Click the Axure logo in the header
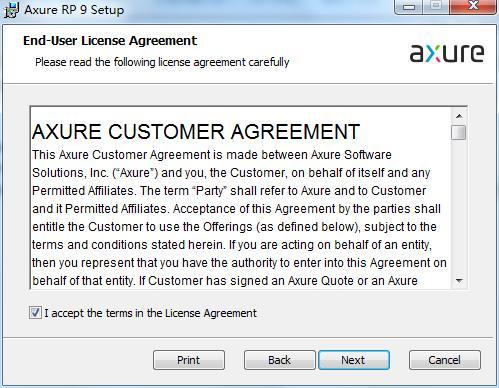The width and height of the screenshot is (499, 388). pos(447,53)
